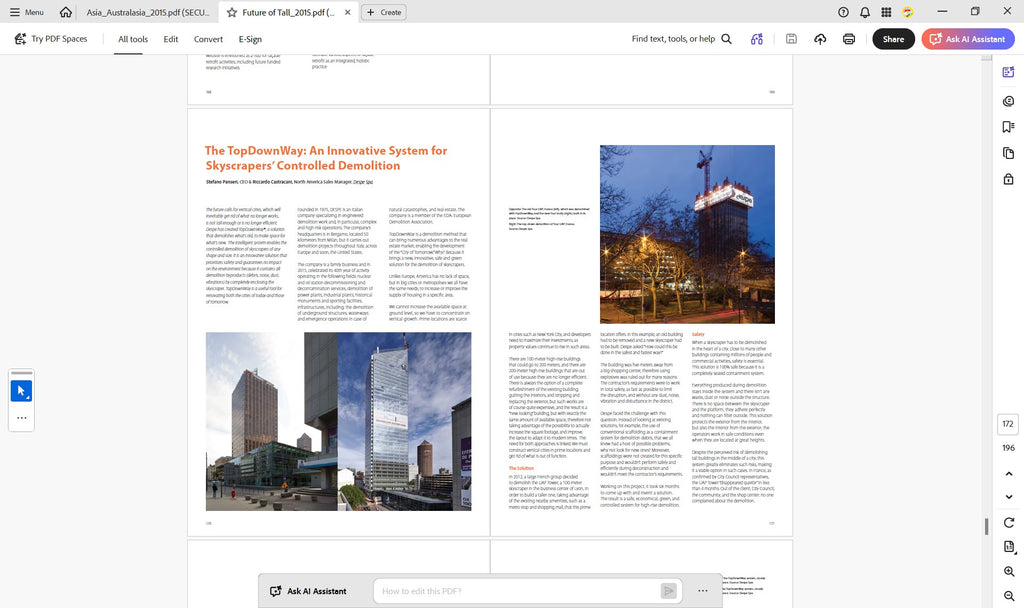Print the document using printer icon

[849, 39]
